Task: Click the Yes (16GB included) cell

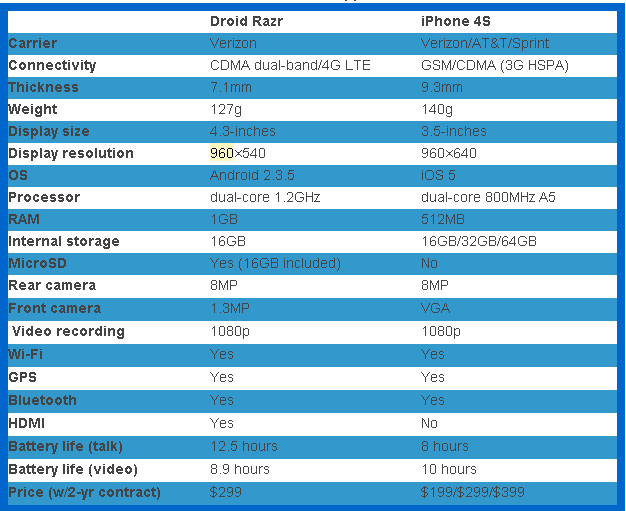Action: [x=275, y=263]
